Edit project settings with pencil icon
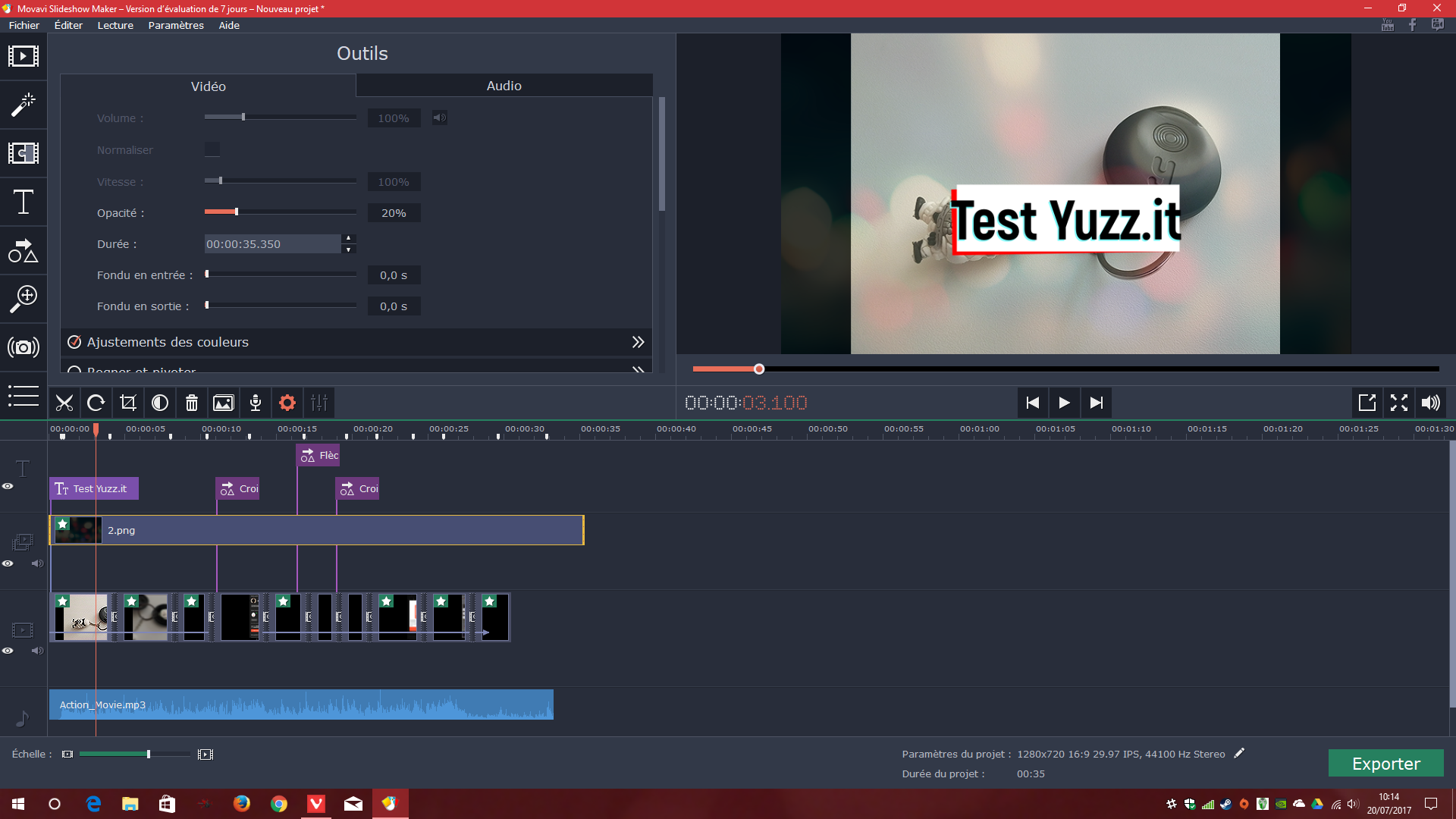The height and width of the screenshot is (819, 1456). tap(1239, 753)
